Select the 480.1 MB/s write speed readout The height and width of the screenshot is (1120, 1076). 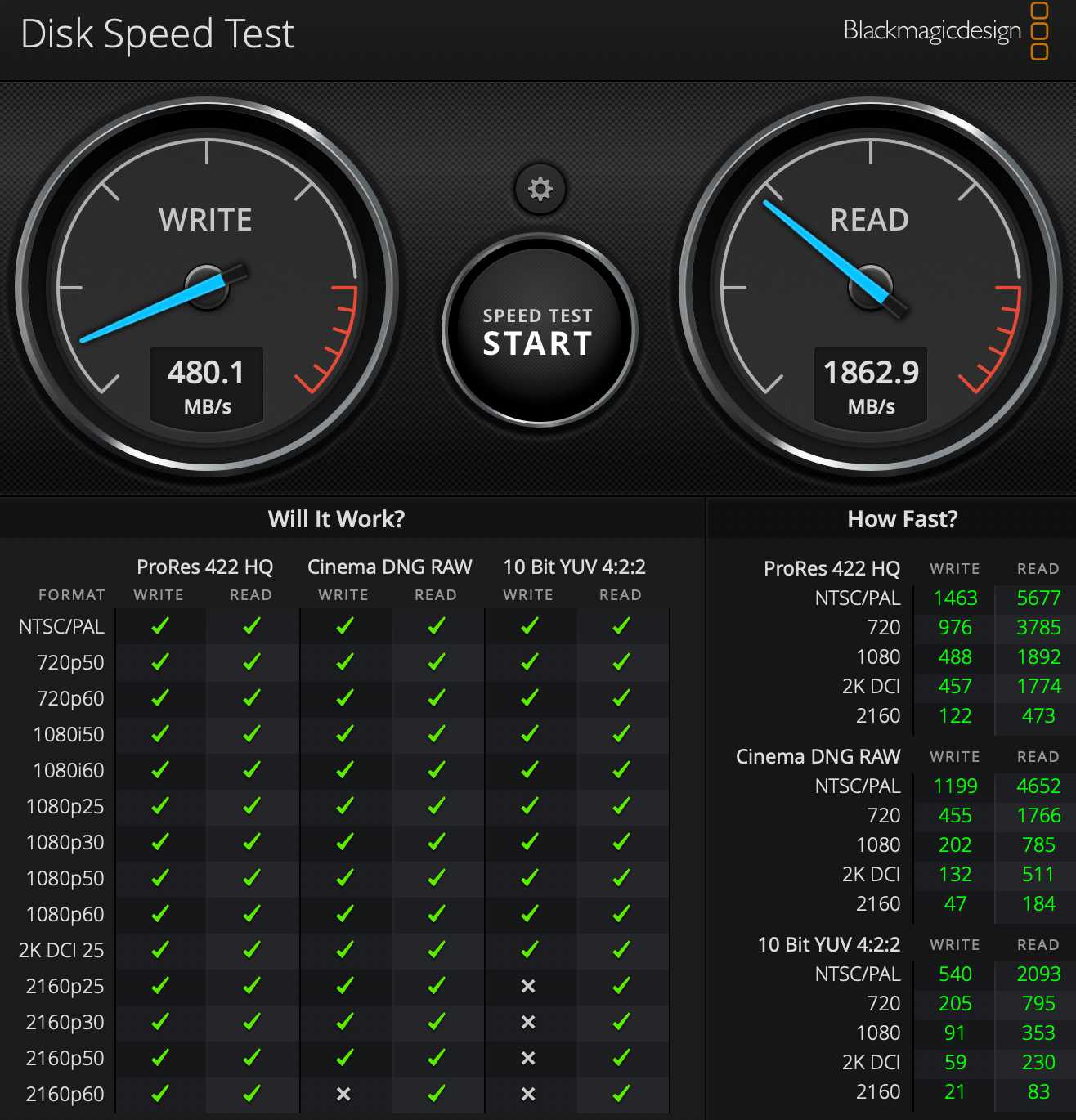click(x=206, y=384)
